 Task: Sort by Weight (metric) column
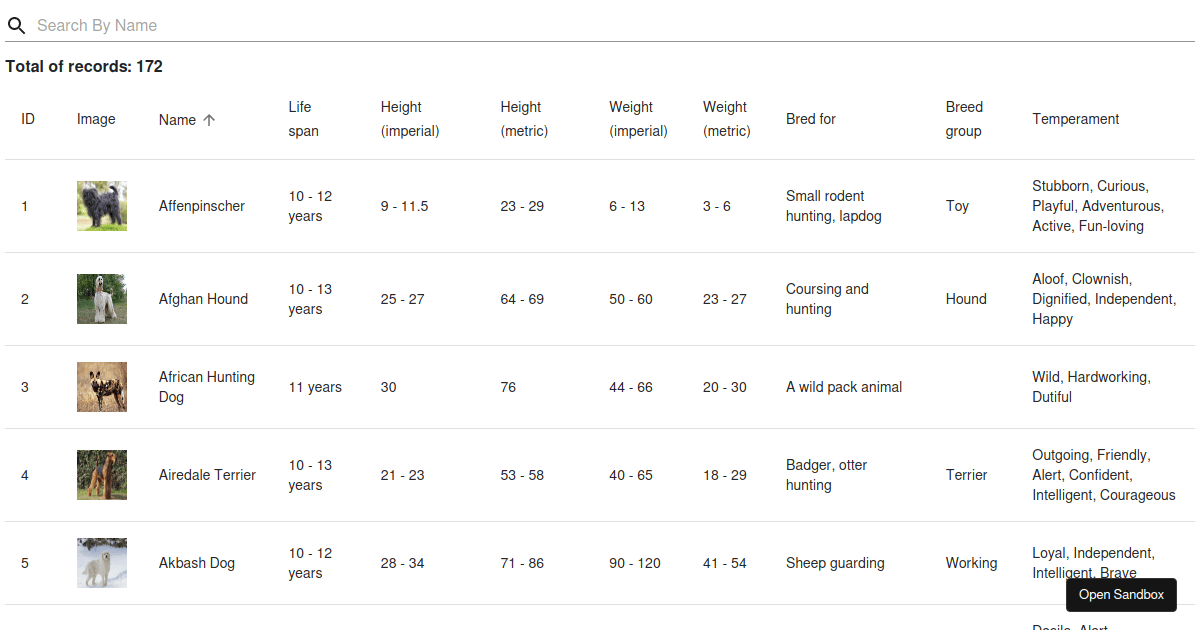pos(726,118)
